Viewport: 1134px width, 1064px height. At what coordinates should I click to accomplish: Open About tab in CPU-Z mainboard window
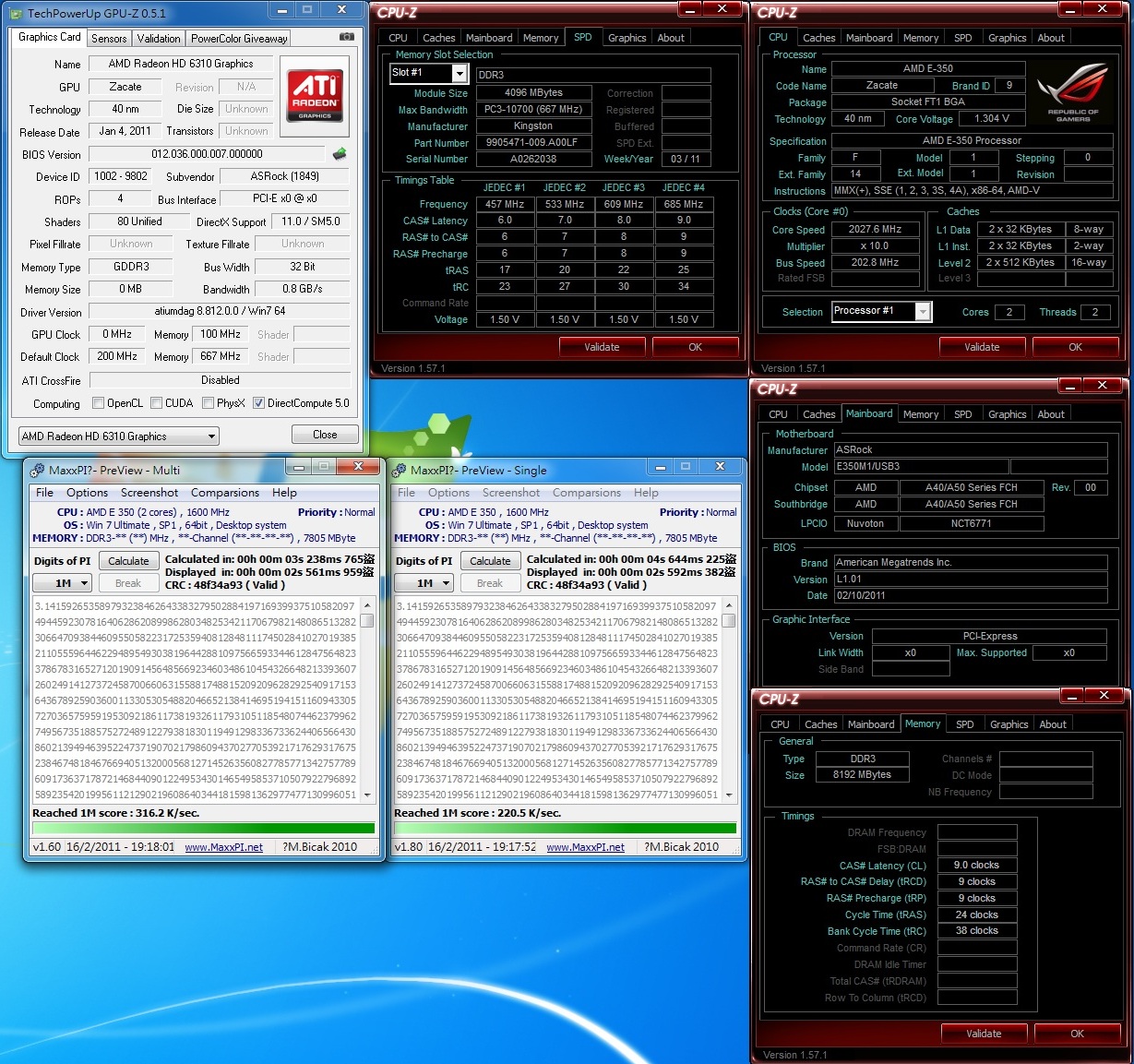pyautogui.click(x=1051, y=414)
